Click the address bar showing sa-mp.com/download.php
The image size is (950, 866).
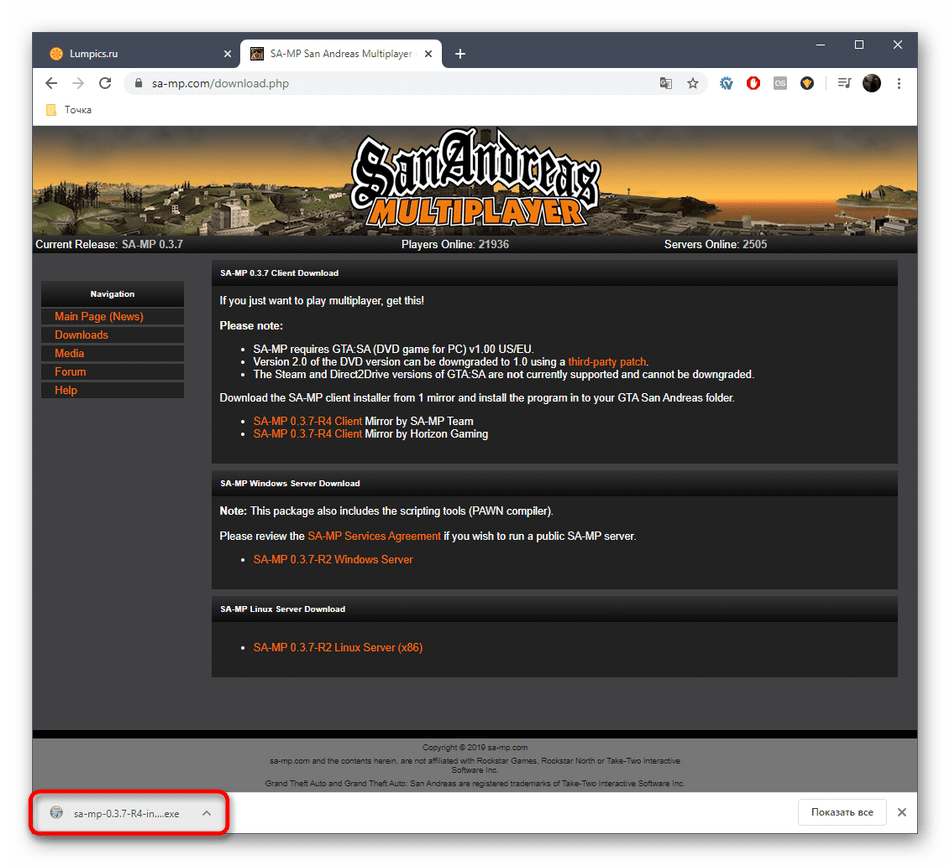[x=400, y=84]
